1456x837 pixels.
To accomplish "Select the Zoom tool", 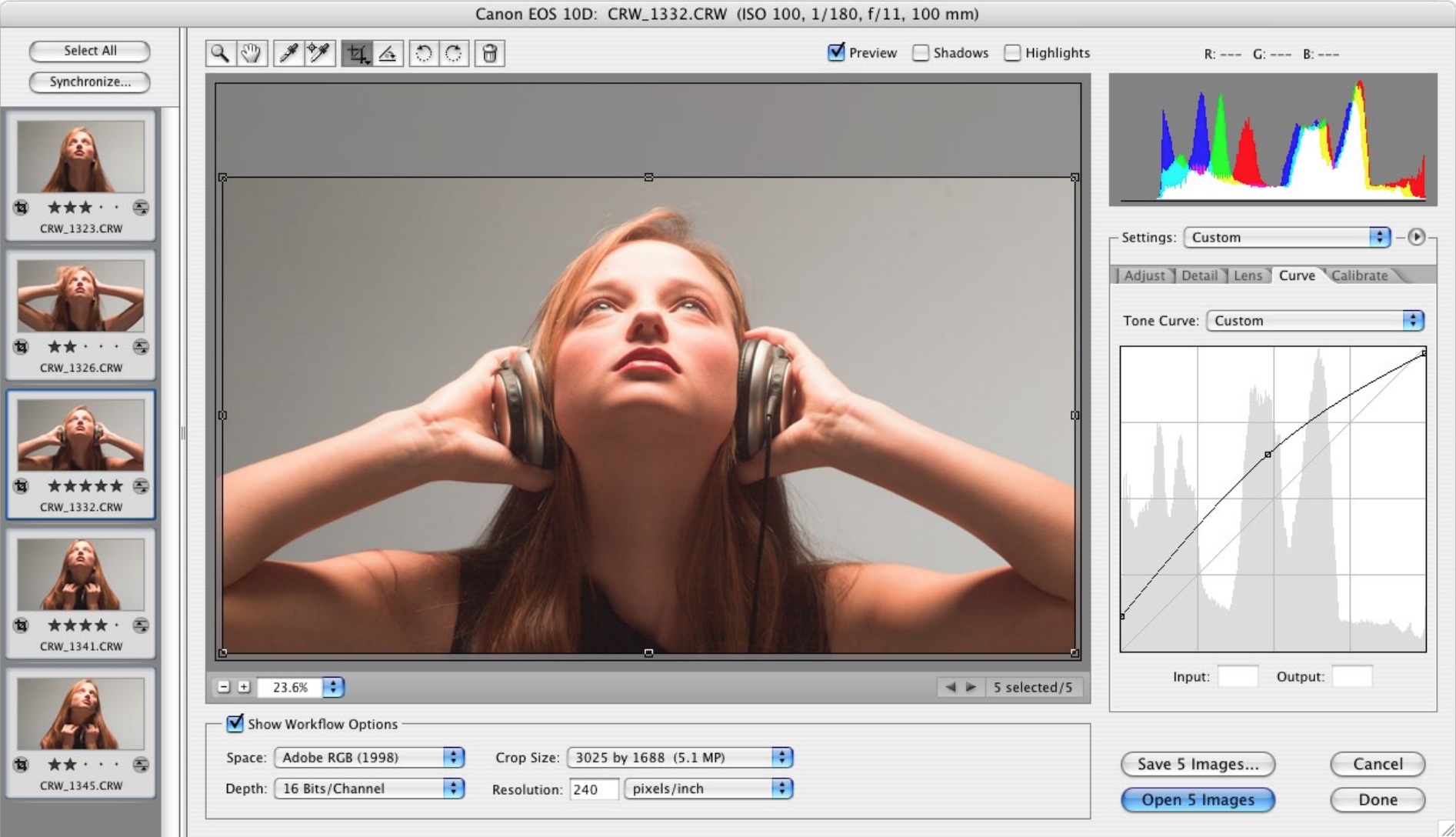I will tap(221, 53).
